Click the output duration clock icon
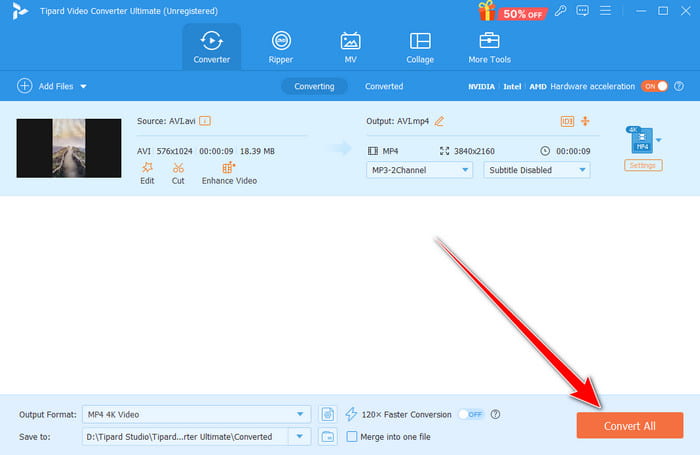700x455 pixels. 545,151
